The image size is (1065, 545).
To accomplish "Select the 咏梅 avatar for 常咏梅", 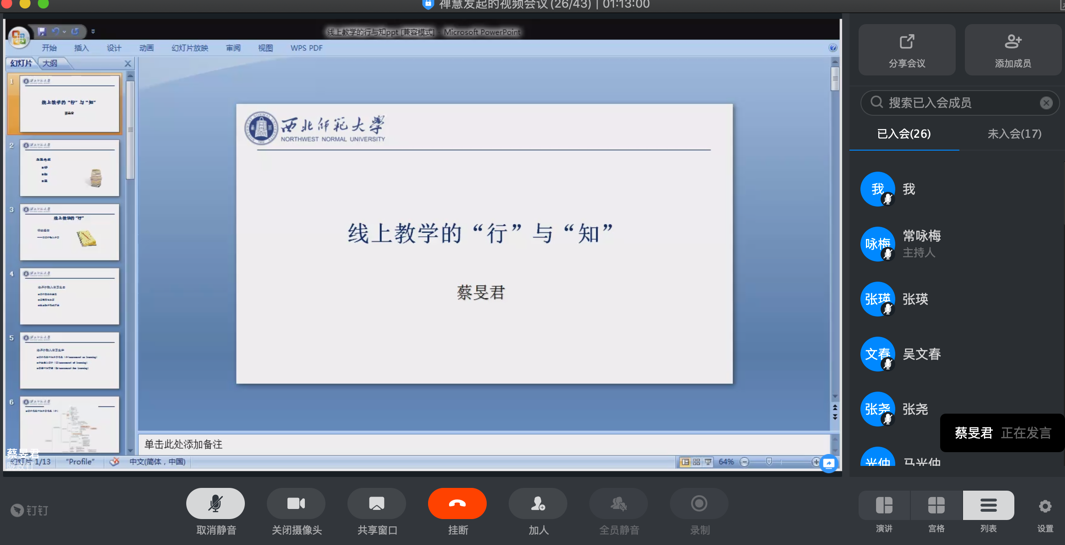I will [x=878, y=244].
